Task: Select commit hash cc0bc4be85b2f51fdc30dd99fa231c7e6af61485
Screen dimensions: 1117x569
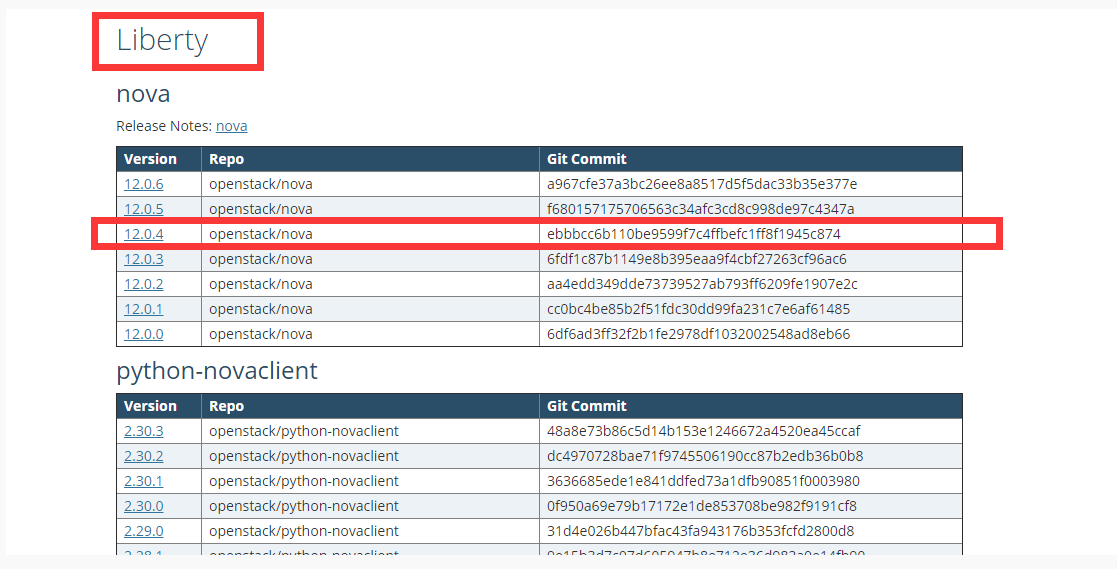Action: click(698, 309)
